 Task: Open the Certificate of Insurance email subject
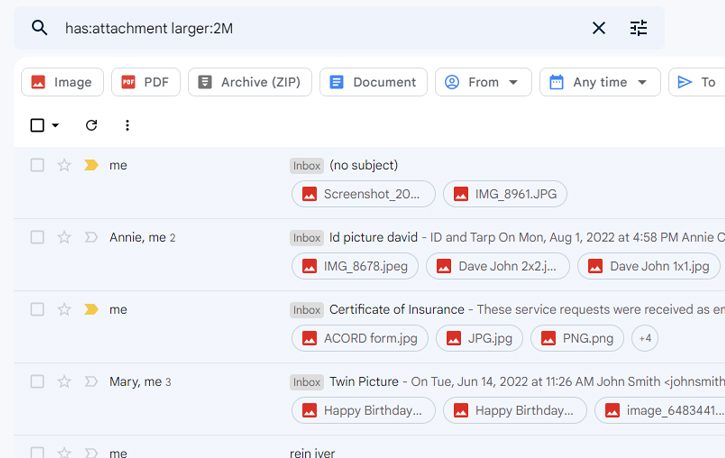(x=397, y=309)
